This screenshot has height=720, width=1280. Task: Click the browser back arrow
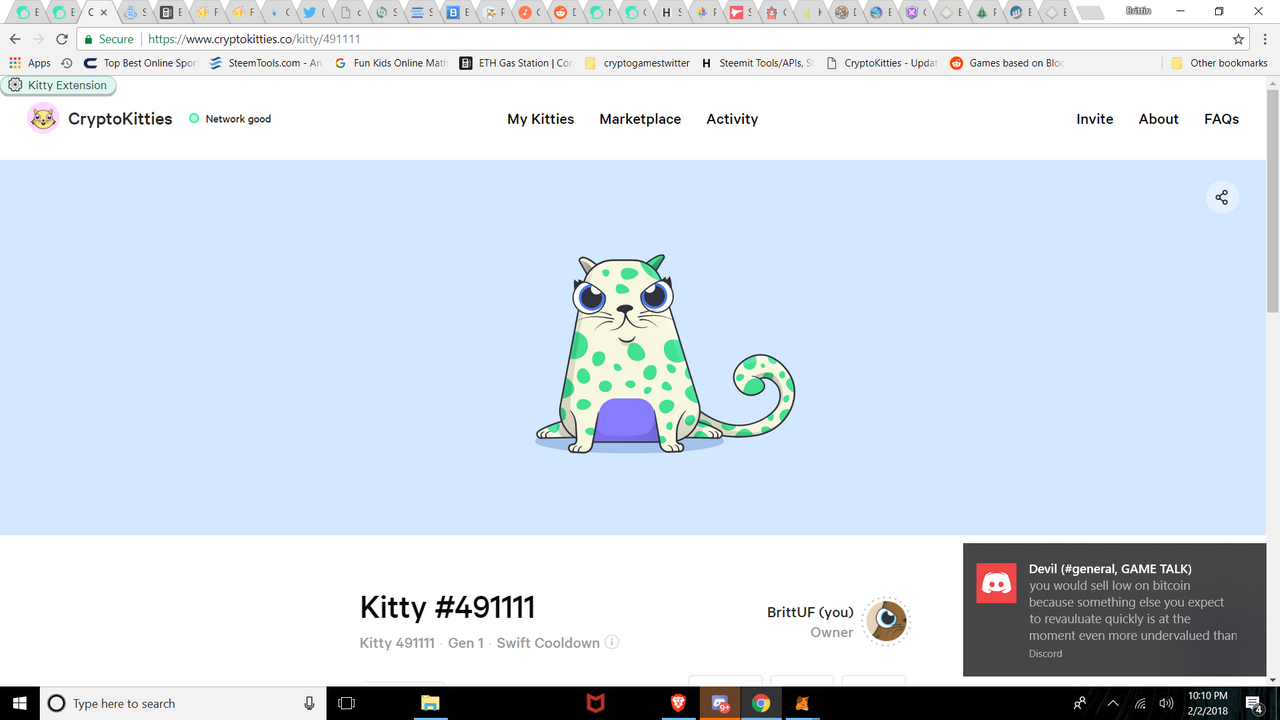15,39
